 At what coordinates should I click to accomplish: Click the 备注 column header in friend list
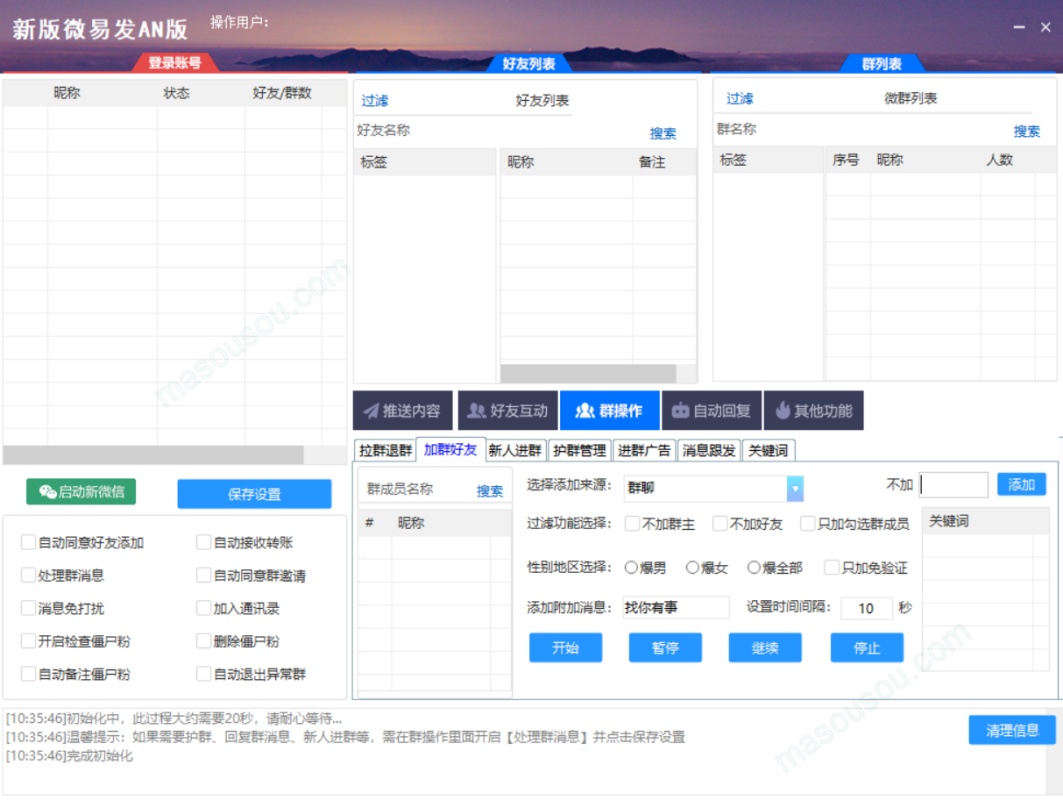[651, 162]
